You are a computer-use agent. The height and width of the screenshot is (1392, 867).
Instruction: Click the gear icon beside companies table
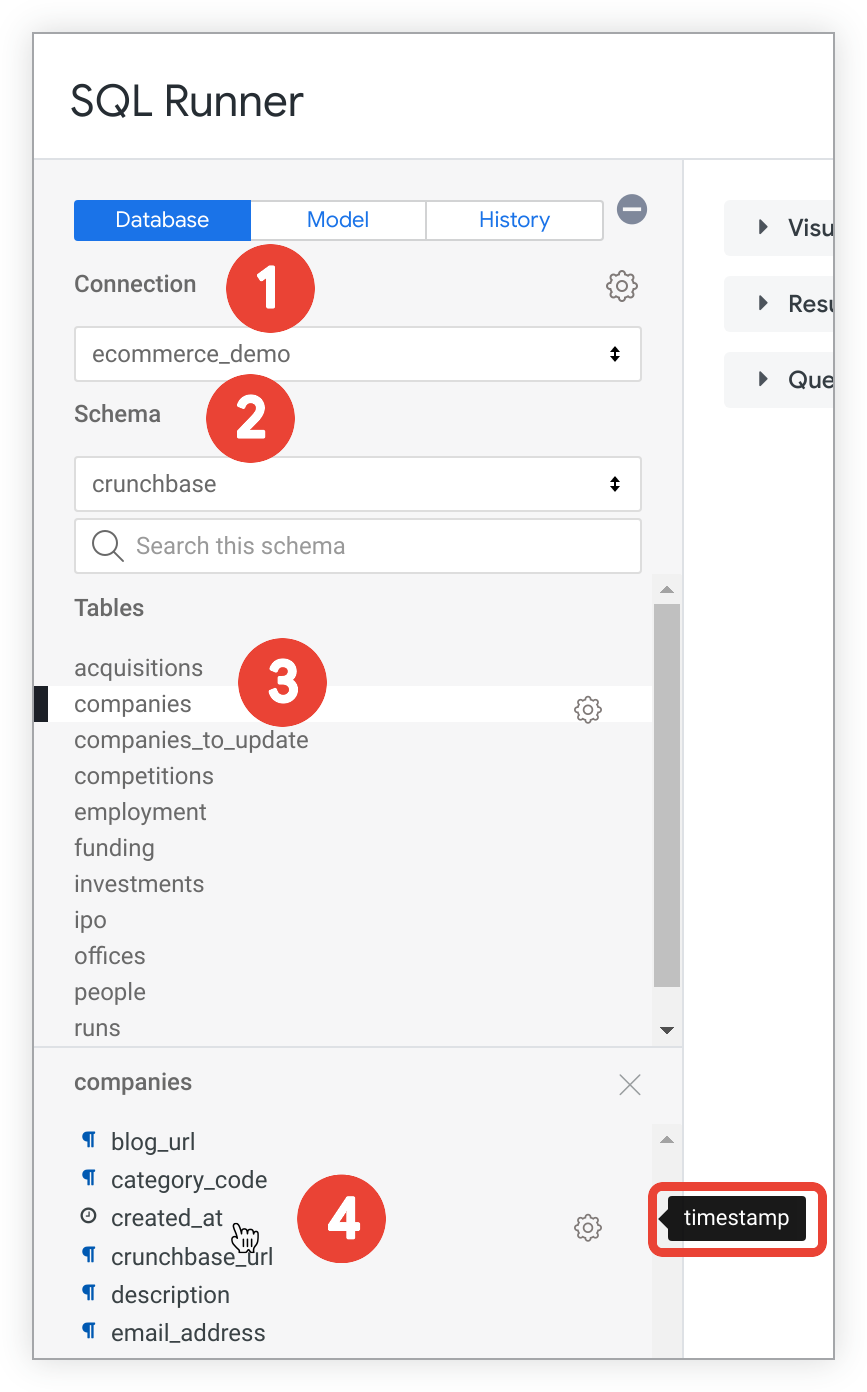tap(588, 709)
